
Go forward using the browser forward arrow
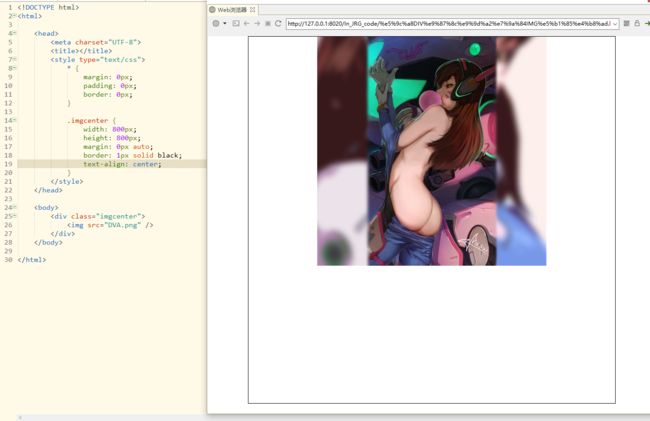tap(257, 23)
